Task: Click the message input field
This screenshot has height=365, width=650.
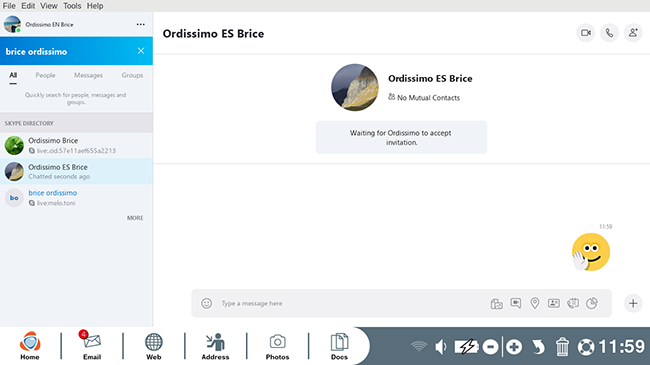Action: (352, 303)
